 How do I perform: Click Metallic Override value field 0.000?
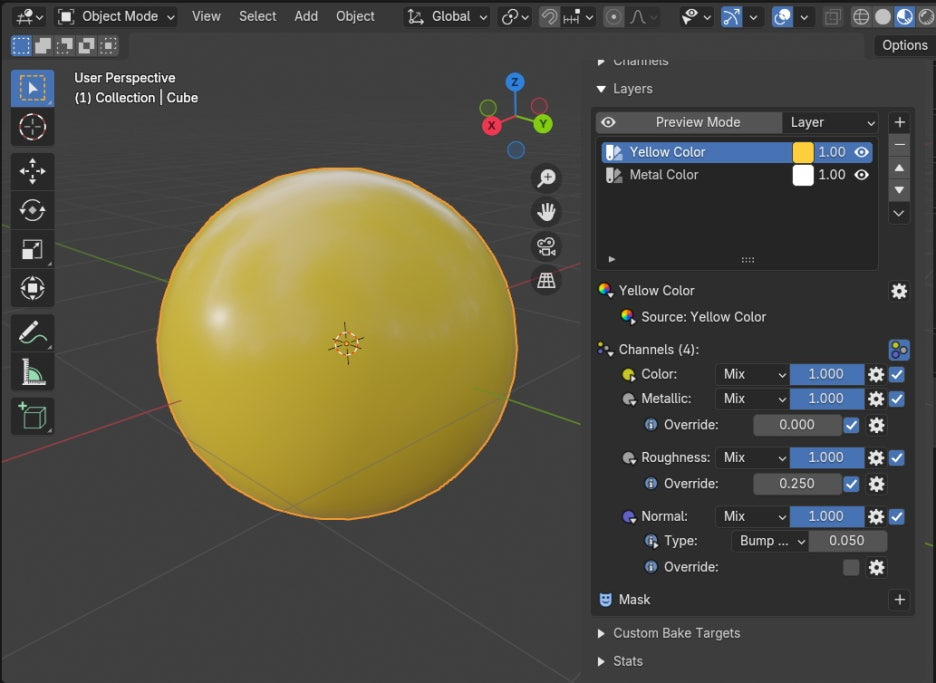797,425
